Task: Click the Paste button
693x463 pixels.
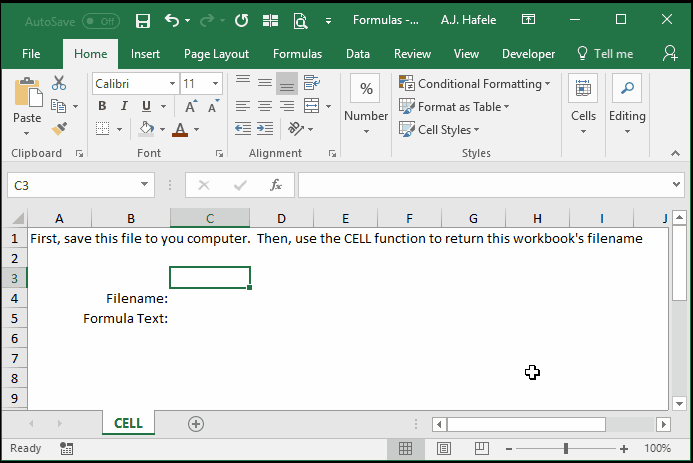Action: tap(27, 106)
